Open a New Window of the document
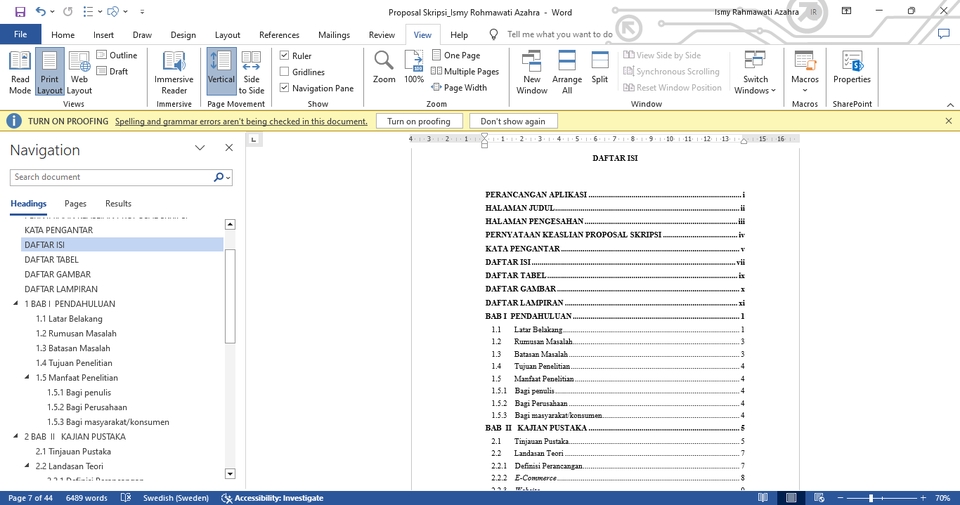Screen dimensions: 960x505 [531, 72]
